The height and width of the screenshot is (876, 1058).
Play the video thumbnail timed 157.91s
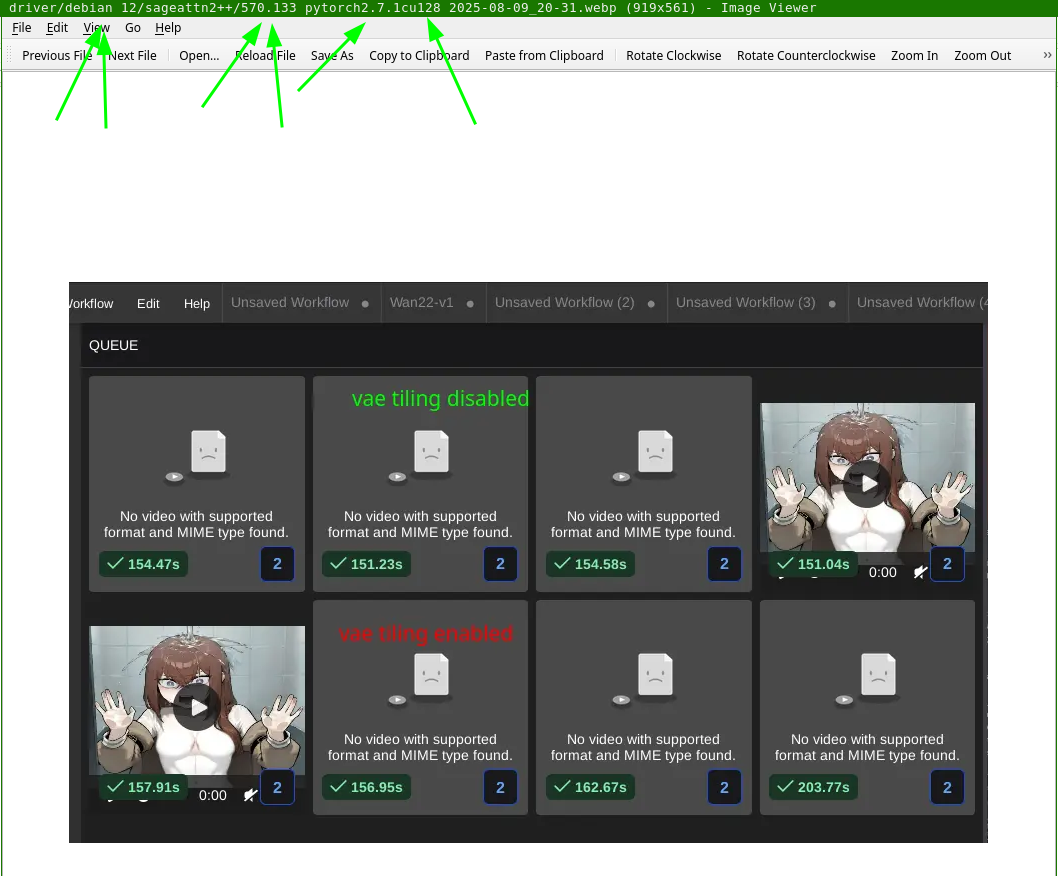click(x=197, y=707)
